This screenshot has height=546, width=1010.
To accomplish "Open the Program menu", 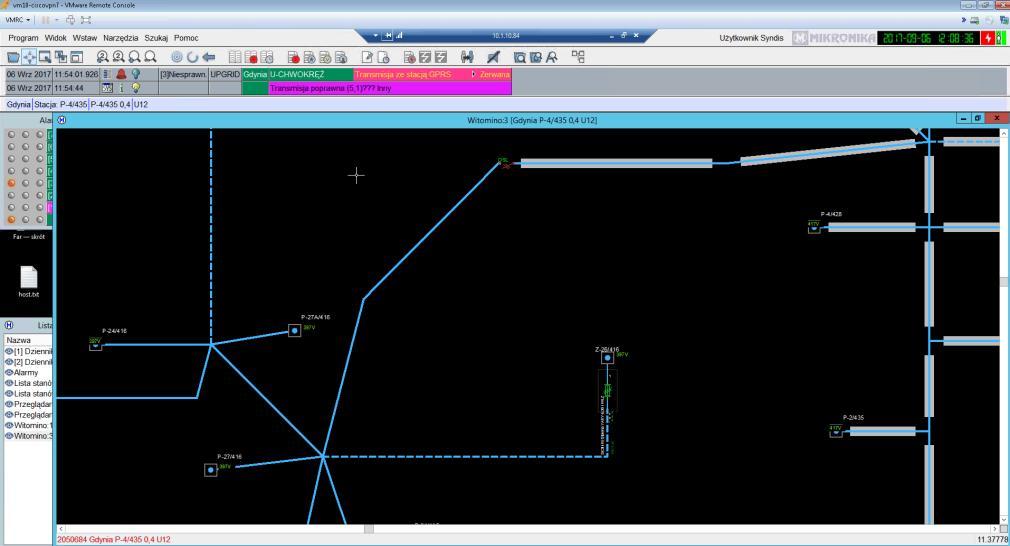I will coord(23,38).
